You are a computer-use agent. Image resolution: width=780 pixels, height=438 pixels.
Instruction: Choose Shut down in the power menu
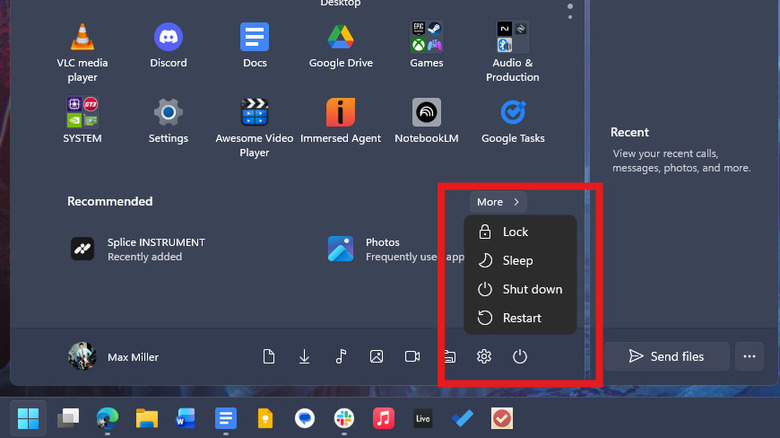pyautogui.click(x=520, y=289)
